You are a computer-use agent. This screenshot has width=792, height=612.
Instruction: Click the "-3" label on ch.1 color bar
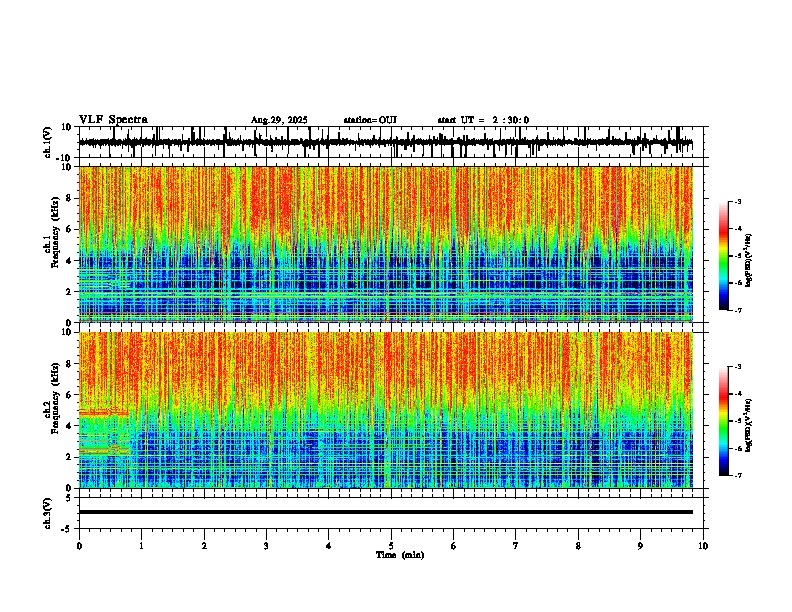[x=737, y=201]
